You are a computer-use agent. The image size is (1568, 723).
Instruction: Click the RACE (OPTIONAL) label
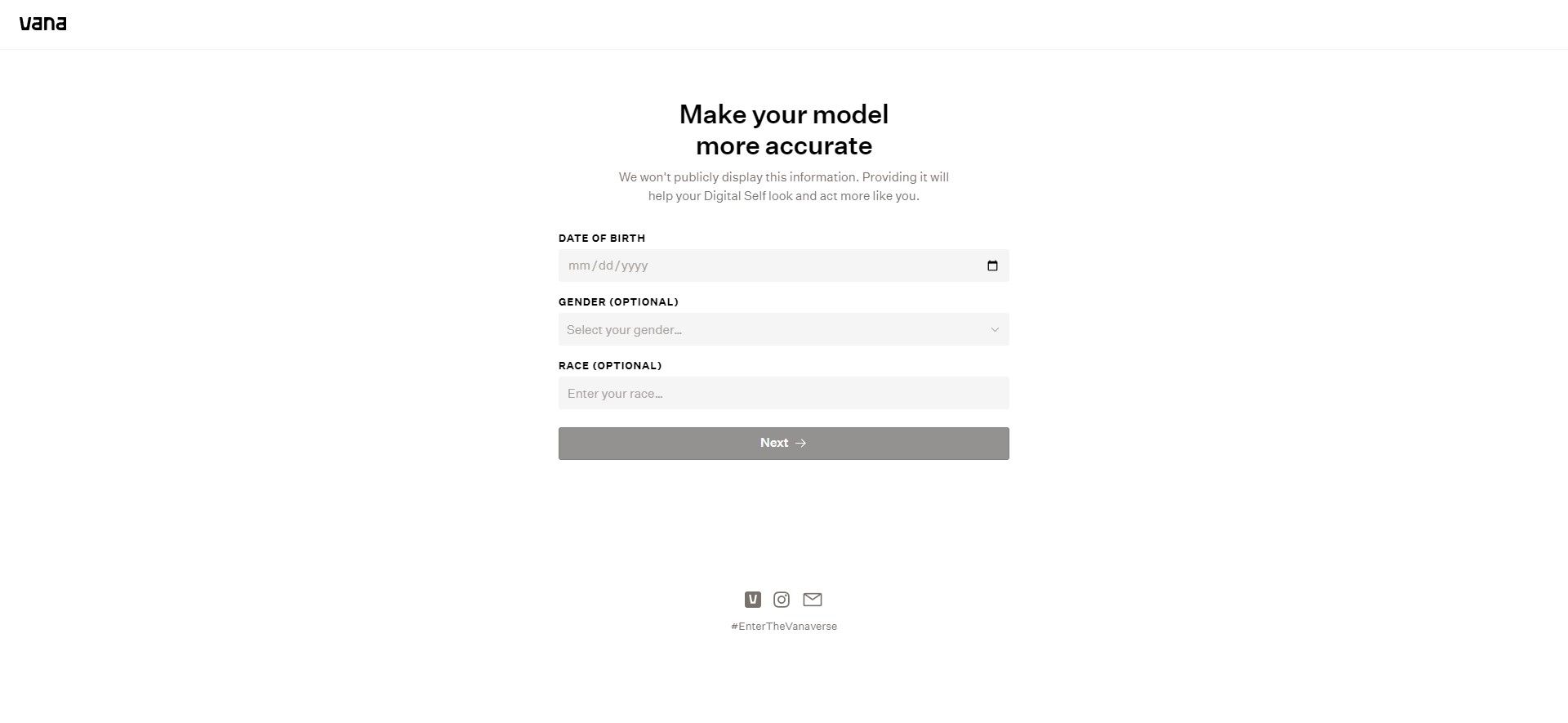coord(610,365)
